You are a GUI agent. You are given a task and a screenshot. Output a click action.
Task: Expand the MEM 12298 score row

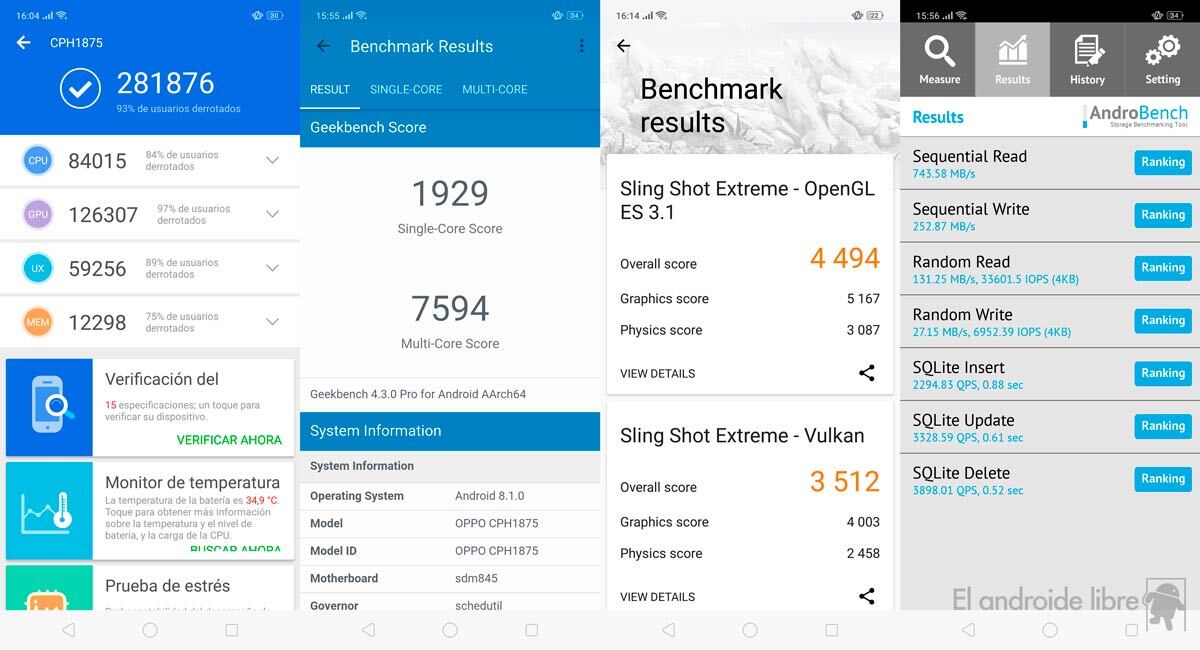272,322
